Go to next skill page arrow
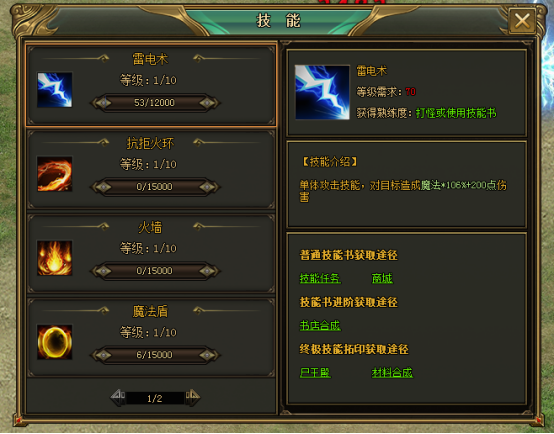 (193, 397)
